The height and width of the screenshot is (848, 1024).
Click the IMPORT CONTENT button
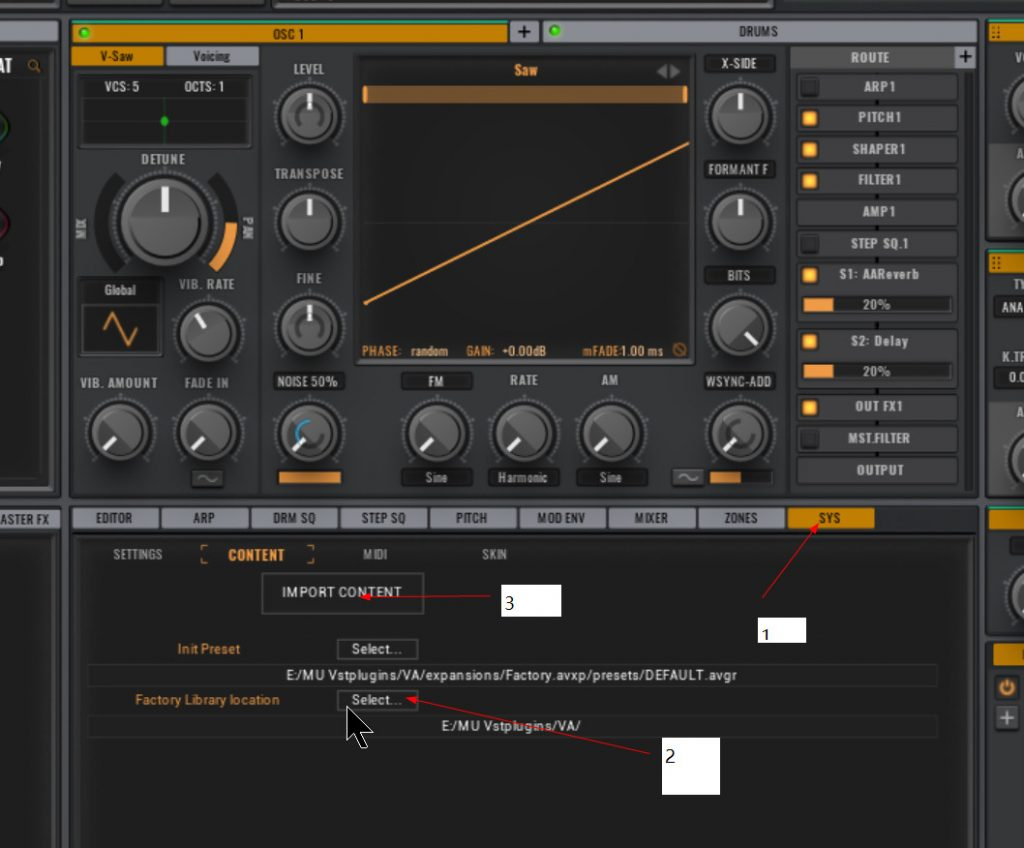click(x=343, y=592)
